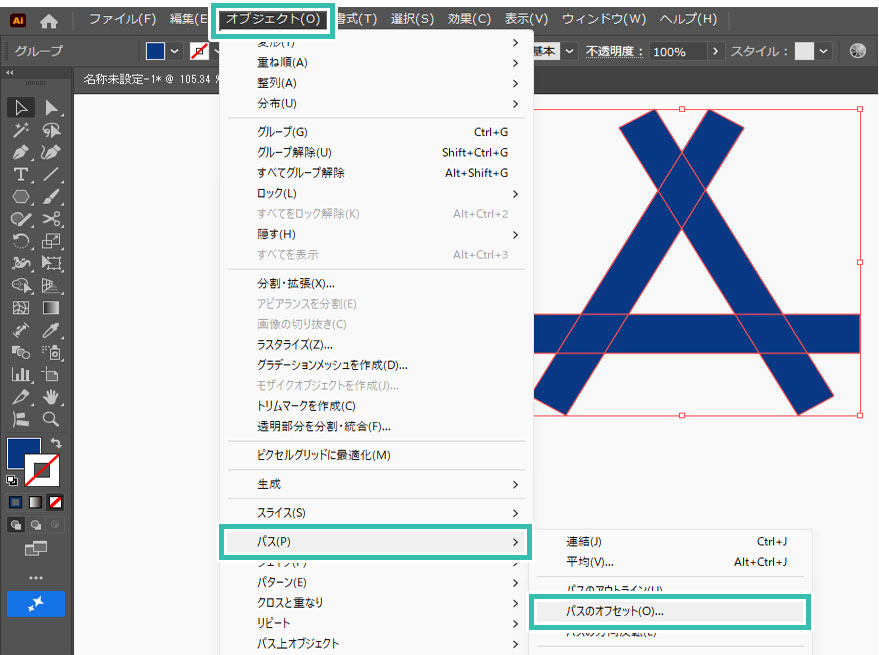
Task: Set paint to None in toolbox
Action: coord(56,502)
